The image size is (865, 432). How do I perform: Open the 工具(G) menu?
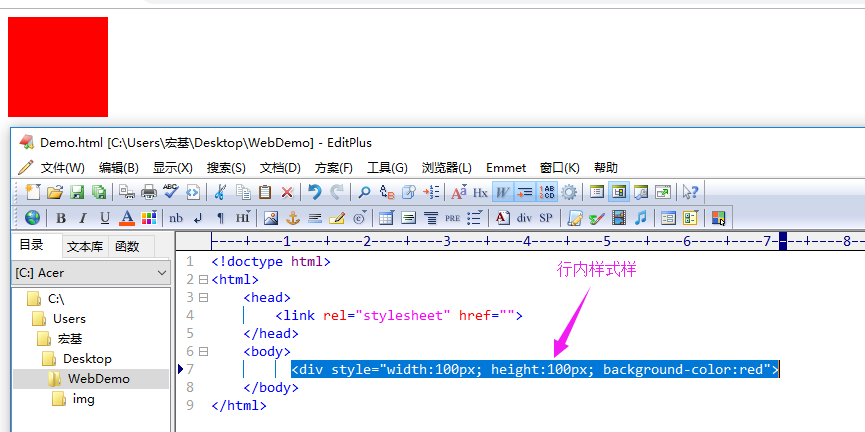click(x=387, y=168)
